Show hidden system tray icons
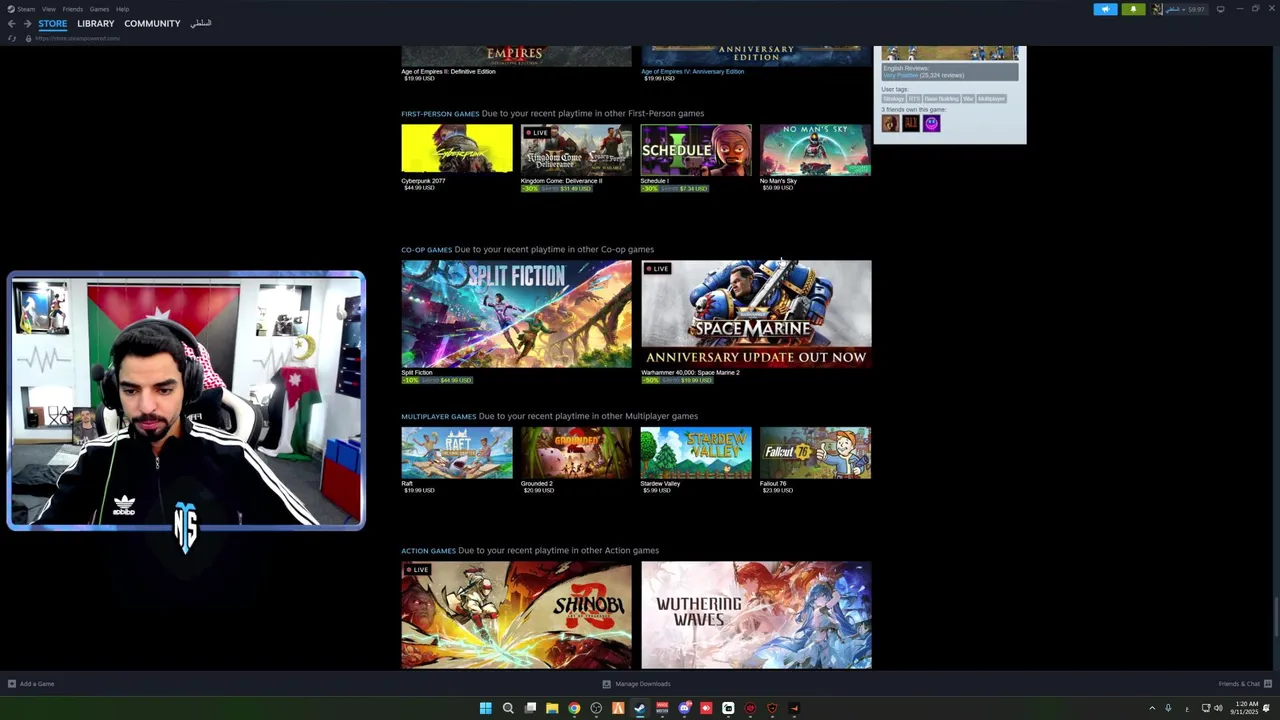 [x=1152, y=708]
